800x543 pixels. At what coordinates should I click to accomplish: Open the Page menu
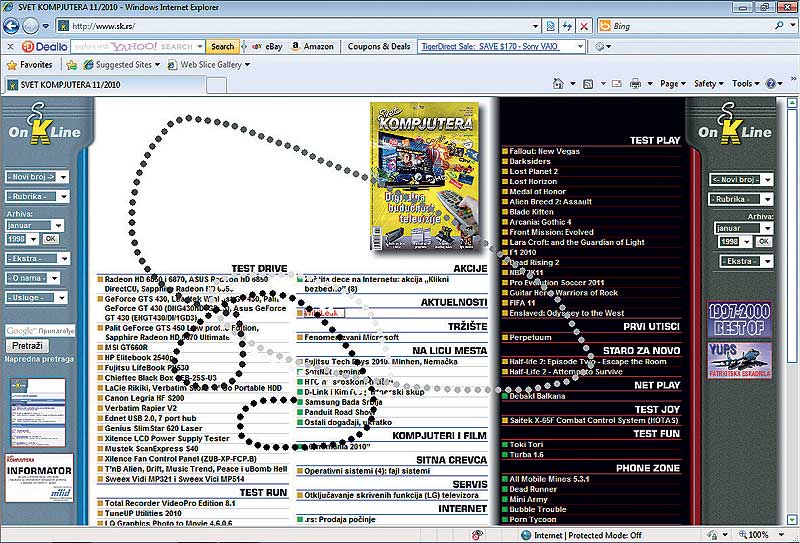click(673, 84)
